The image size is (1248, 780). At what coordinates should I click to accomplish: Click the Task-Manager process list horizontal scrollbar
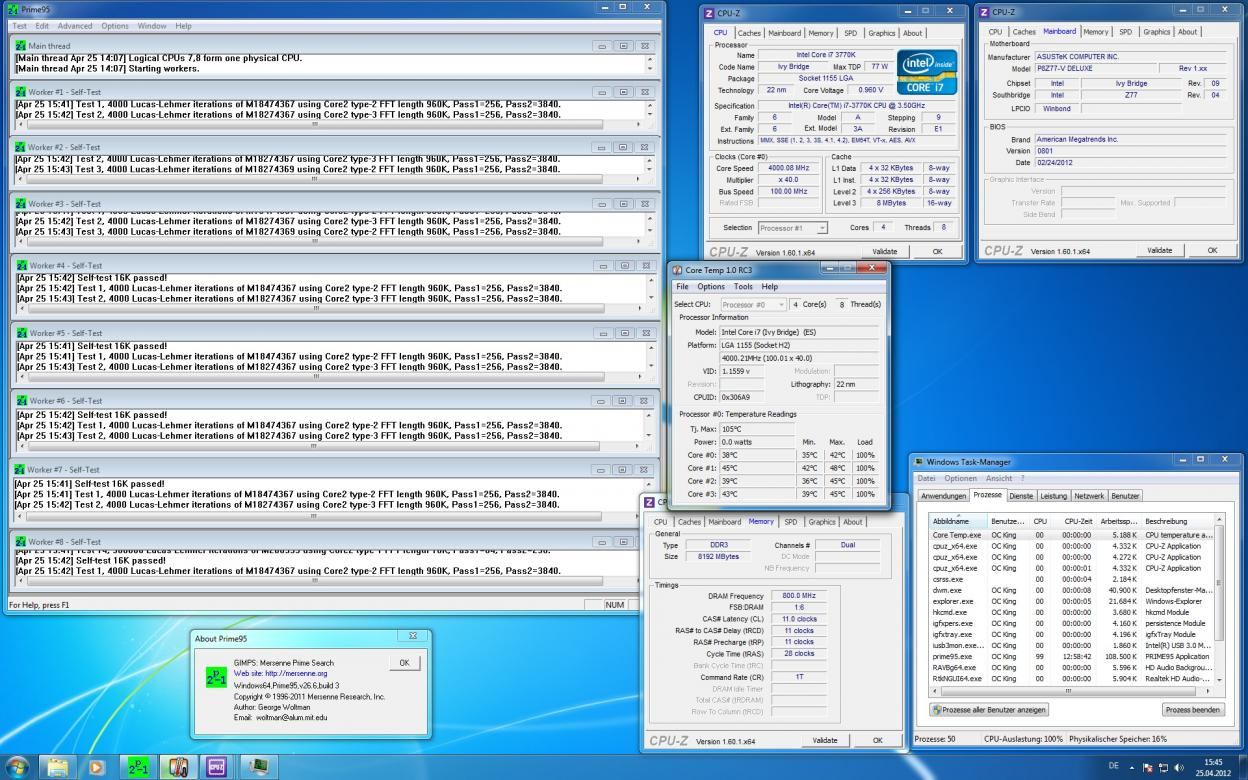[x=1070, y=691]
